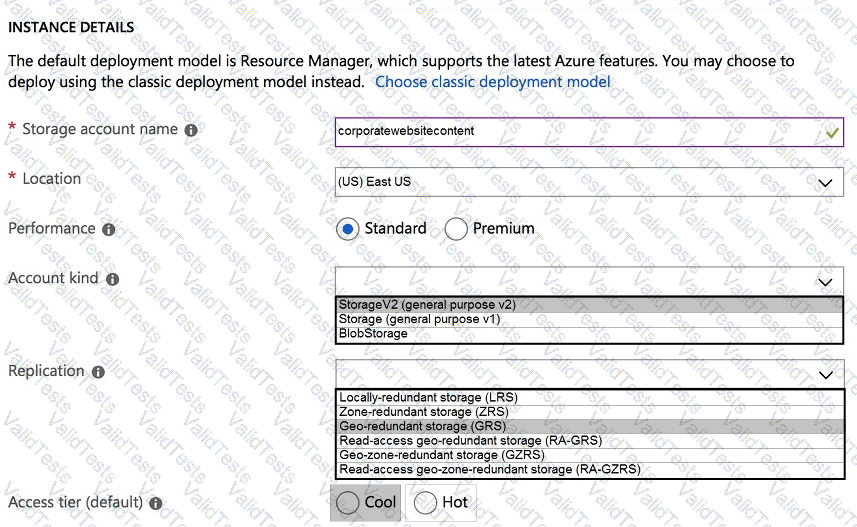Image resolution: width=857 pixels, height=527 pixels.
Task: Pick Read-access geo-zone-redundant storage (RA-GZRS)
Action: click(x=489, y=469)
